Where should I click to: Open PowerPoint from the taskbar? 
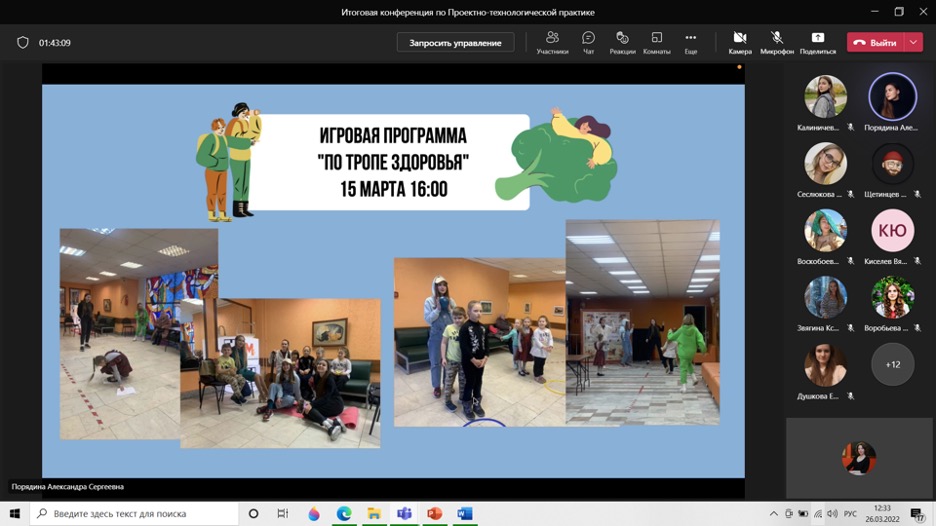[434, 514]
